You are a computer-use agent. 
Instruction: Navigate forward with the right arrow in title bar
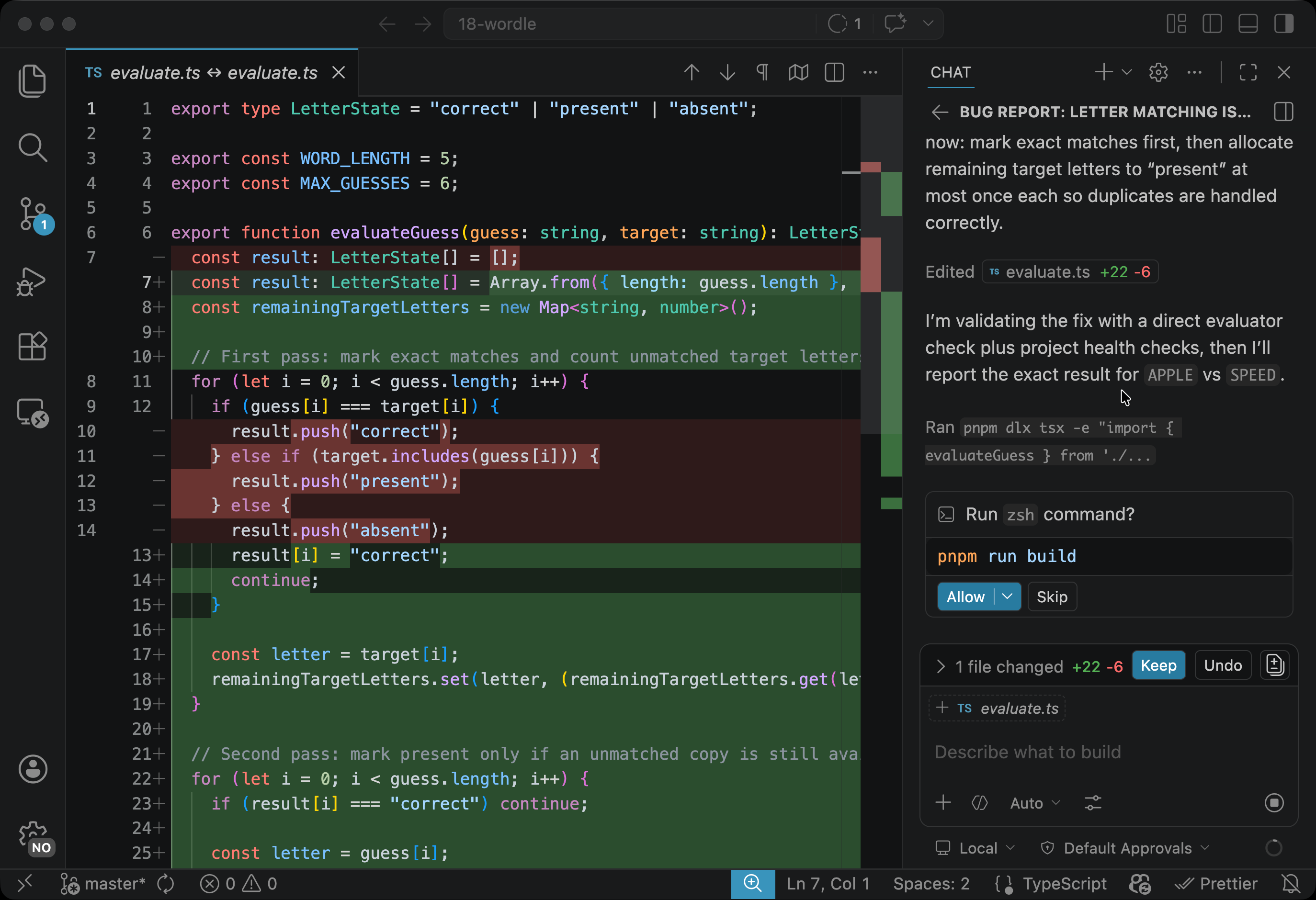(422, 24)
